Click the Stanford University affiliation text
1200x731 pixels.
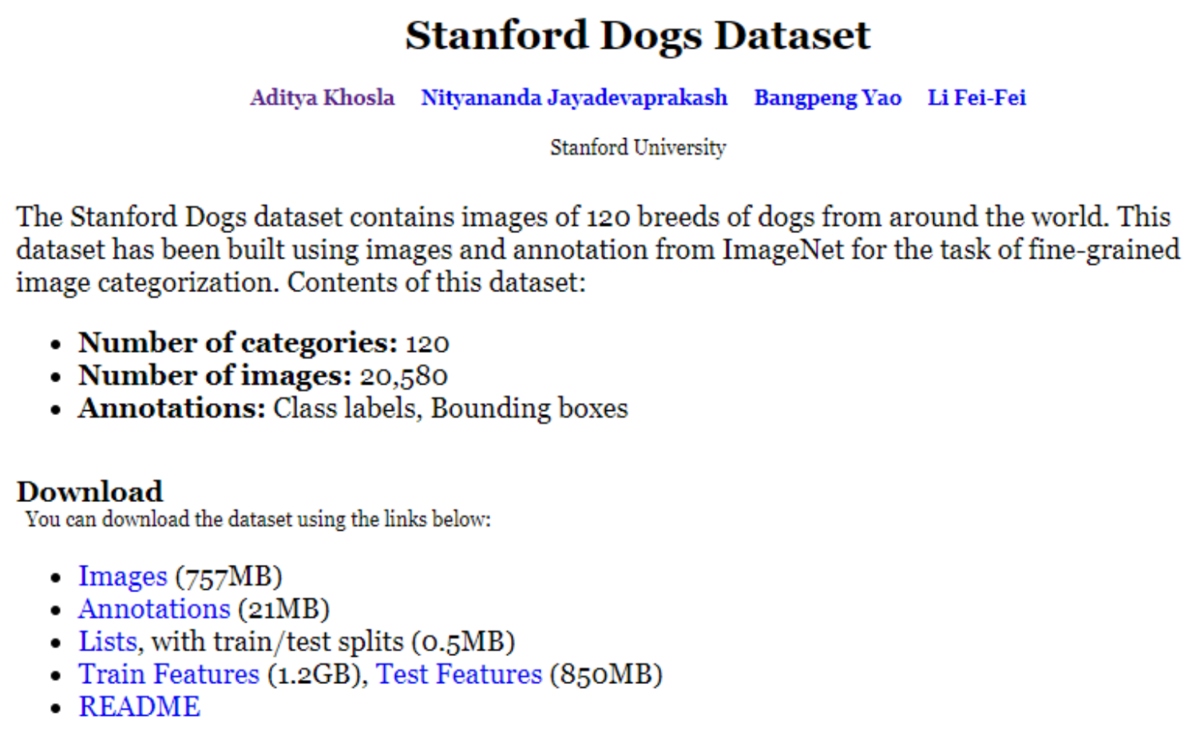pyautogui.click(x=638, y=148)
